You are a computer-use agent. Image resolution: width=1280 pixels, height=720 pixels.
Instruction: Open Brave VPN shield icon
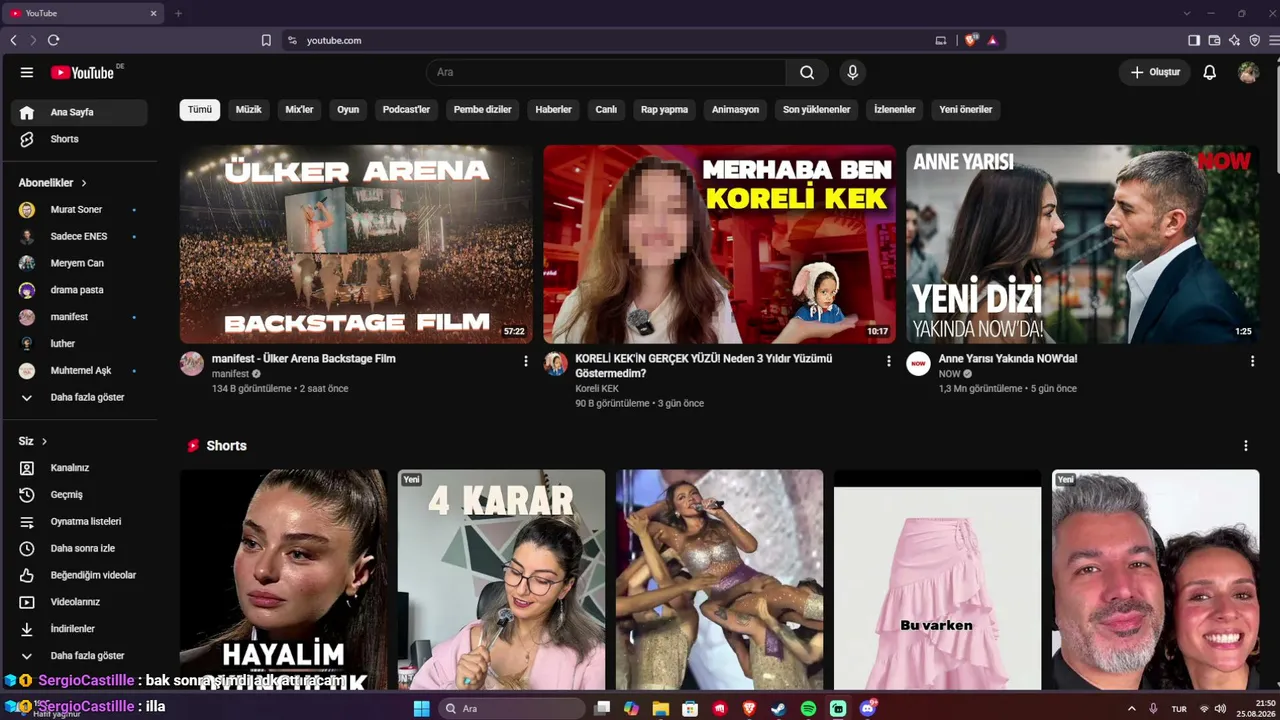(1254, 40)
